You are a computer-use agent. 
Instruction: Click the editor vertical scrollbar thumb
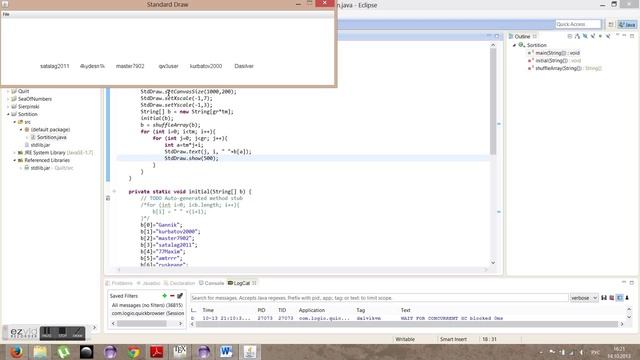493,102
